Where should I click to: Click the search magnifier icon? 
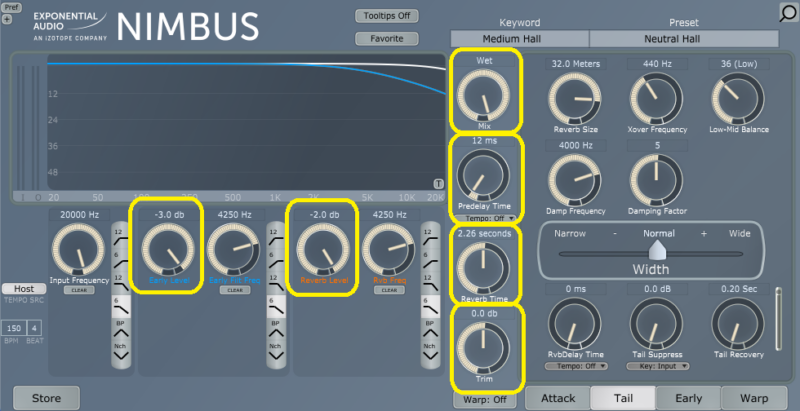(786, 13)
